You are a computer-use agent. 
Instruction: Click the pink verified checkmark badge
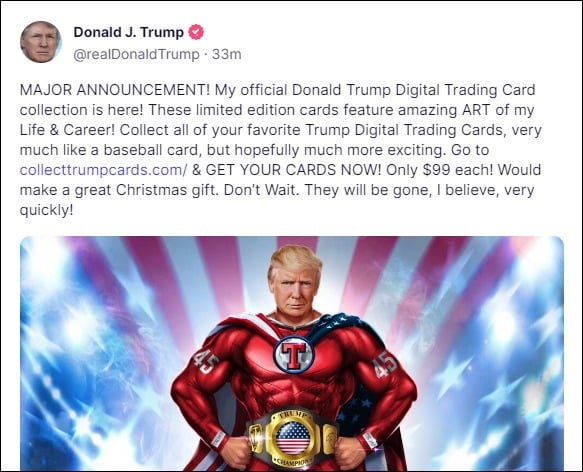coord(196,32)
